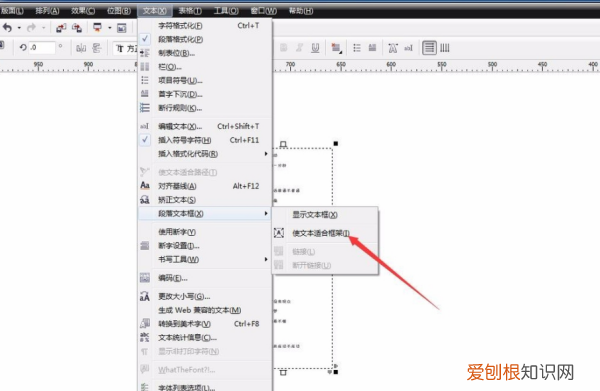Choose 显示文本框(X) in submenu
Image resolution: width=600 pixels, height=391 pixels.
(x=325, y=215)
